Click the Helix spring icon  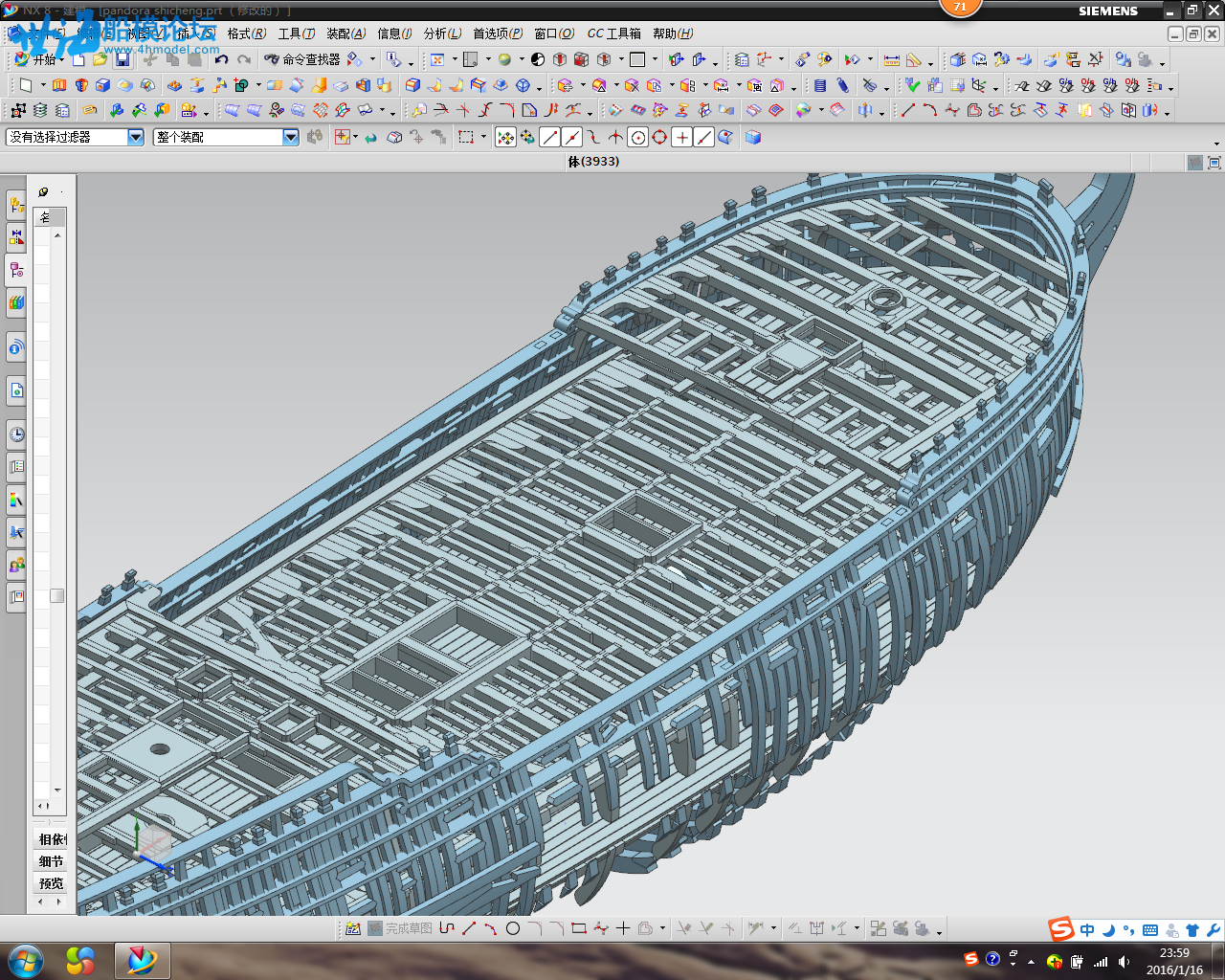(843, 85)
